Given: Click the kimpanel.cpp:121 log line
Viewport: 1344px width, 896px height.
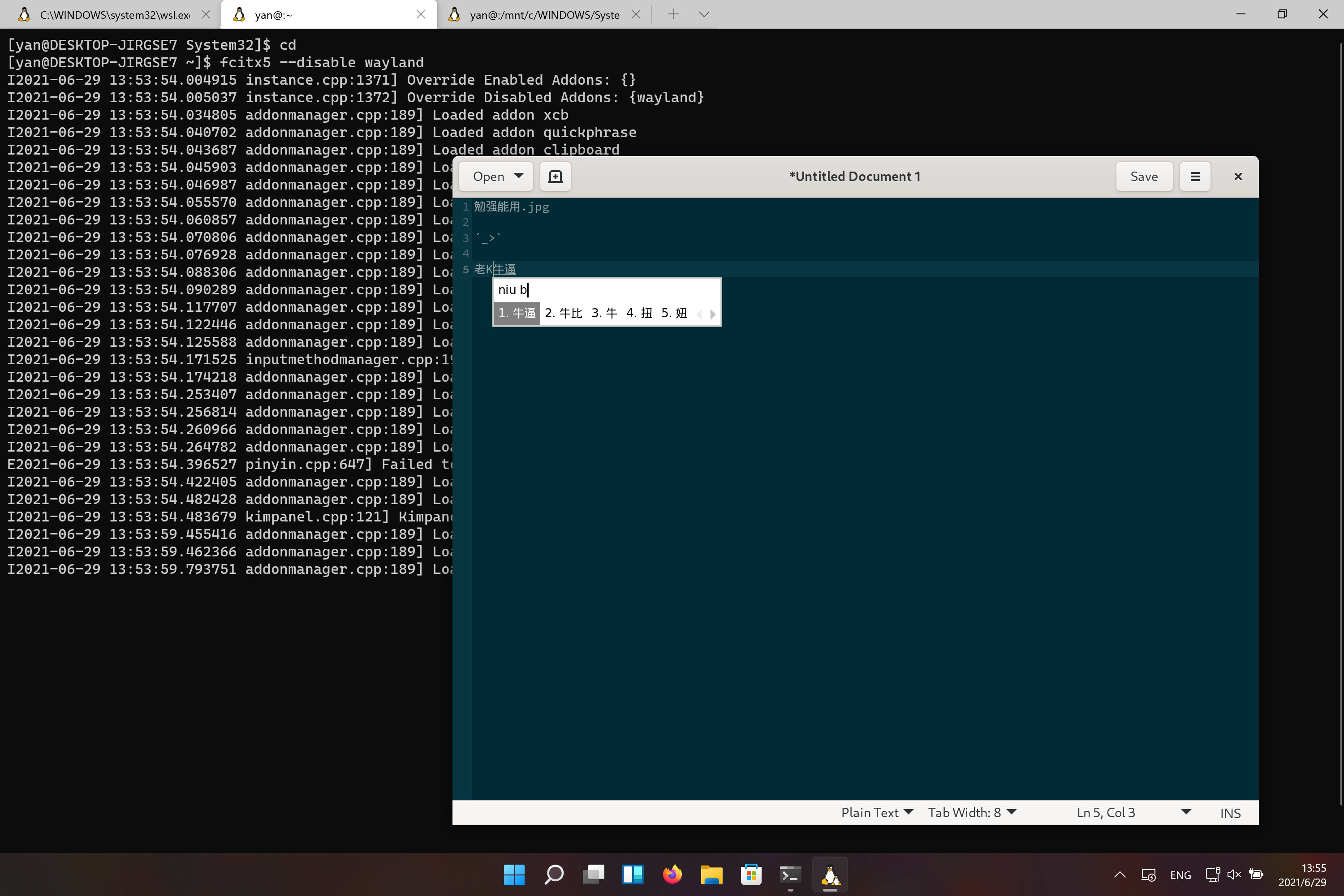Looking at the screenshot, I should click(x=229, y=517).
